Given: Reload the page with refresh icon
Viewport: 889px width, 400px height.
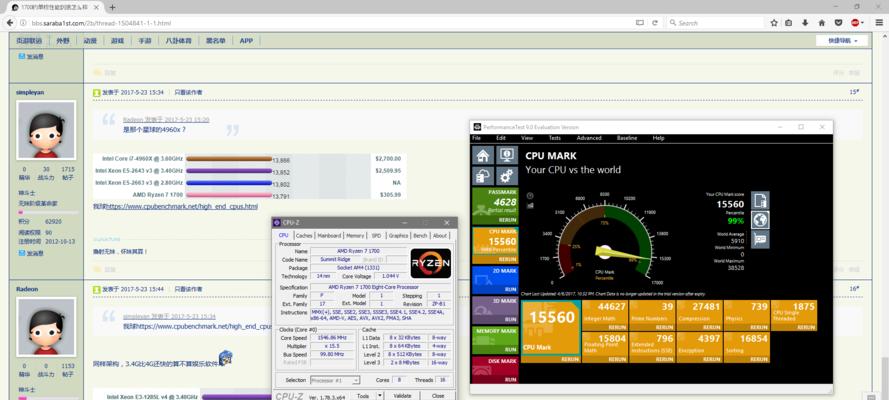Looking at the screenshot, I should click(654, 23).
